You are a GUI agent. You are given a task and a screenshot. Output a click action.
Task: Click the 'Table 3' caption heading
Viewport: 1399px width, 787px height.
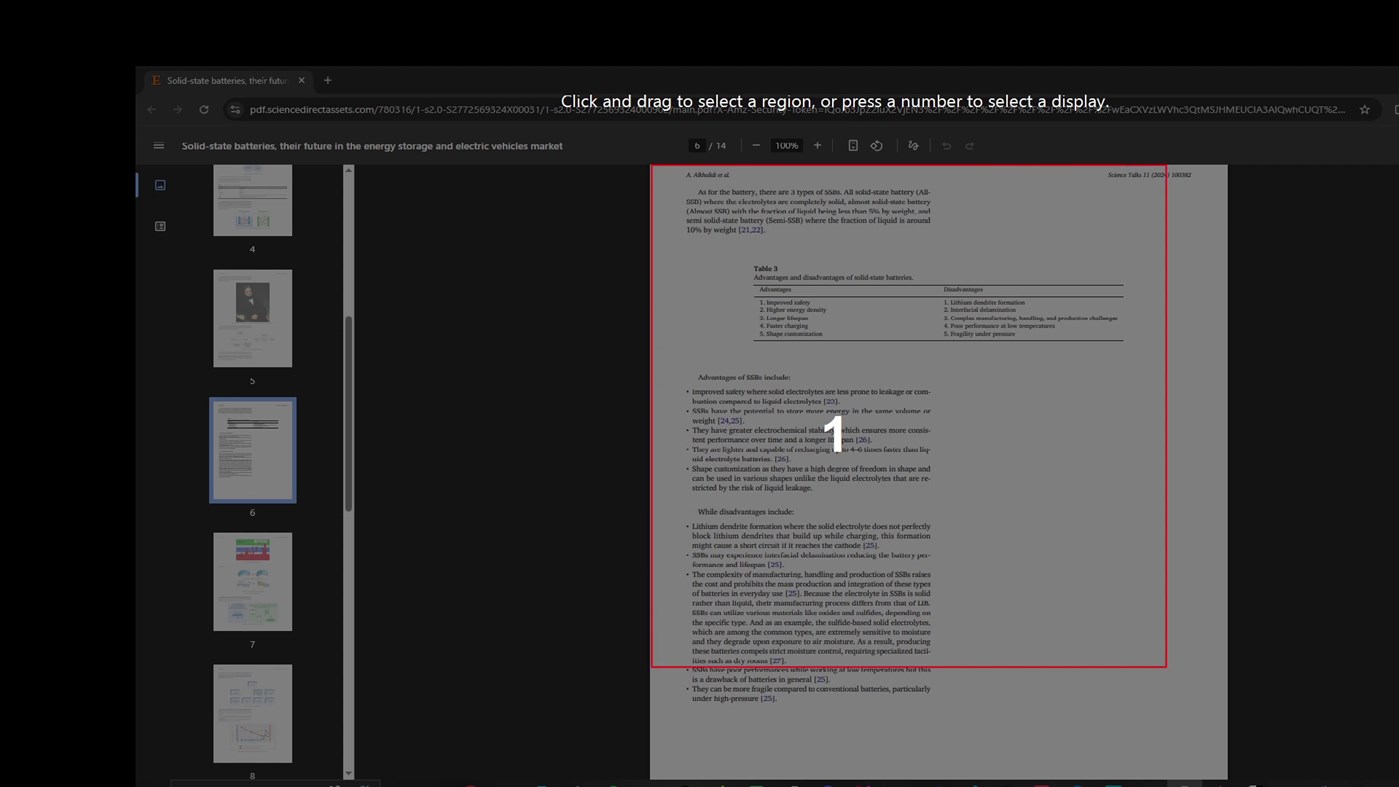[x=765, y=269]
